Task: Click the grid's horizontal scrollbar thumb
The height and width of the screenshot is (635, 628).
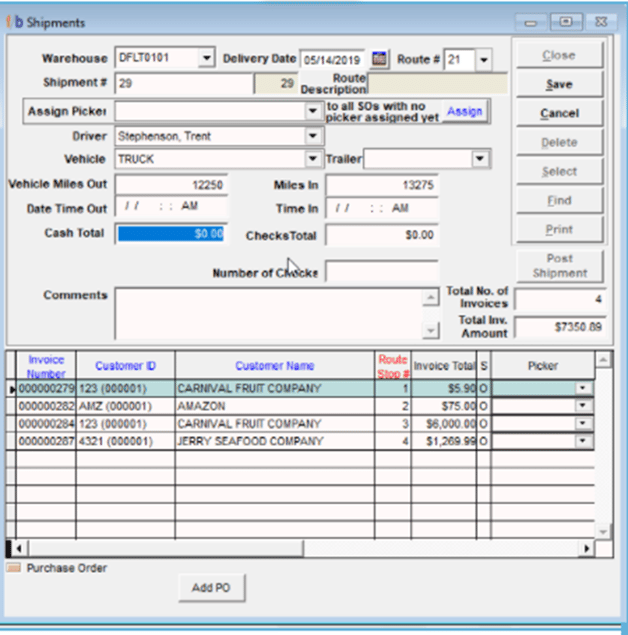Action: click(x=166, y=549)
